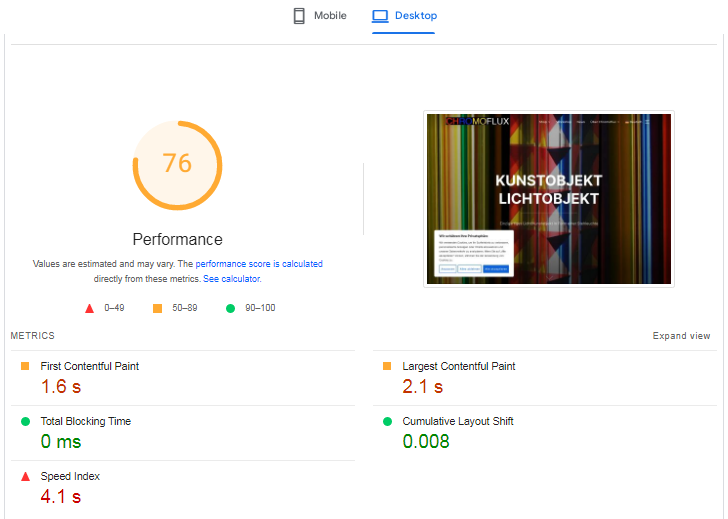
Task: Click the desktop monitor icon
Action: pos(380,16)
